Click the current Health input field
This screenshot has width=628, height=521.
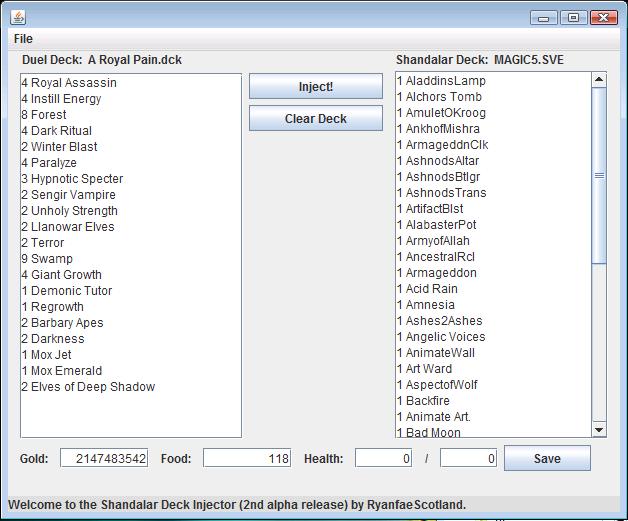[x=383, y=458]
